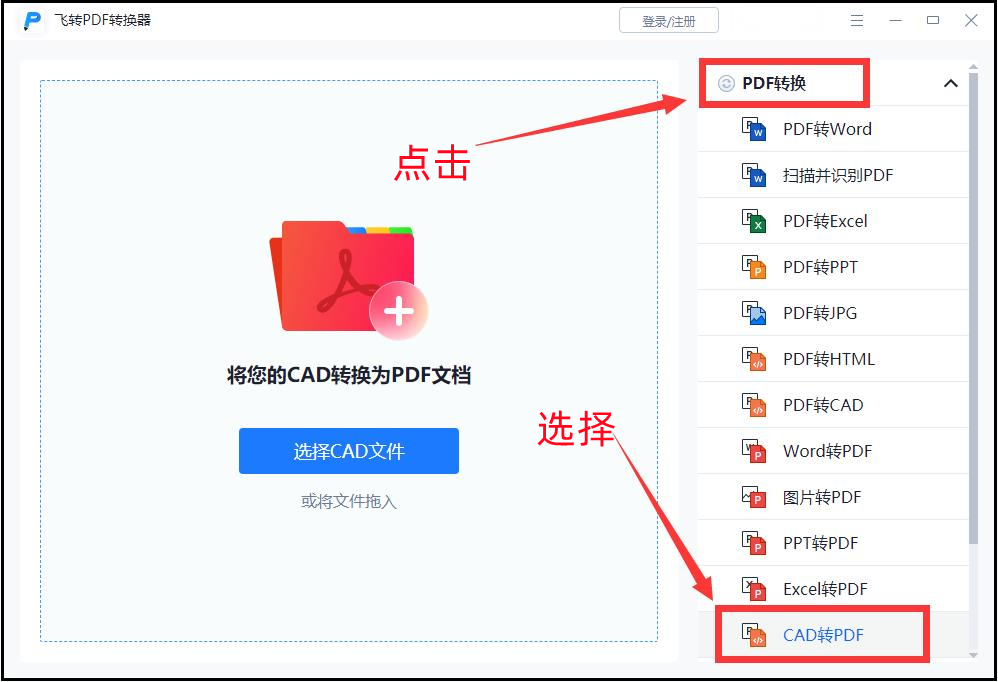Click the Word转PDF red icon
Viewport: 998px width, 682px height.
(x=754, y=451)
